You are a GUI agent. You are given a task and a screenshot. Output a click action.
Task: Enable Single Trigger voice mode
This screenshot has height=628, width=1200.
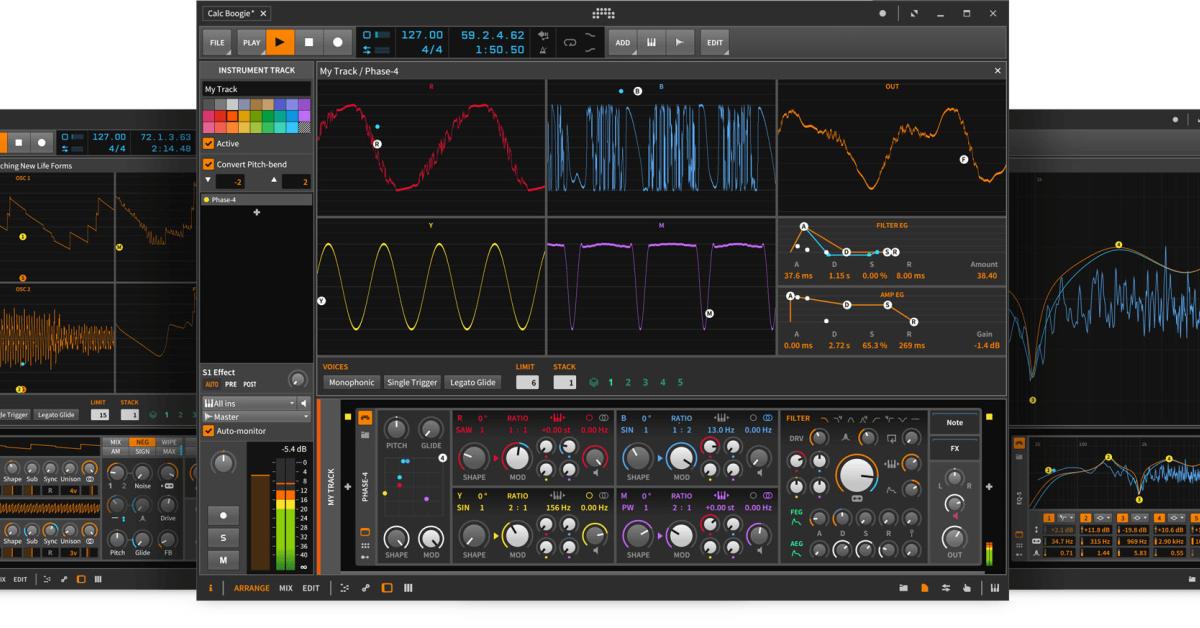point(411,381)
